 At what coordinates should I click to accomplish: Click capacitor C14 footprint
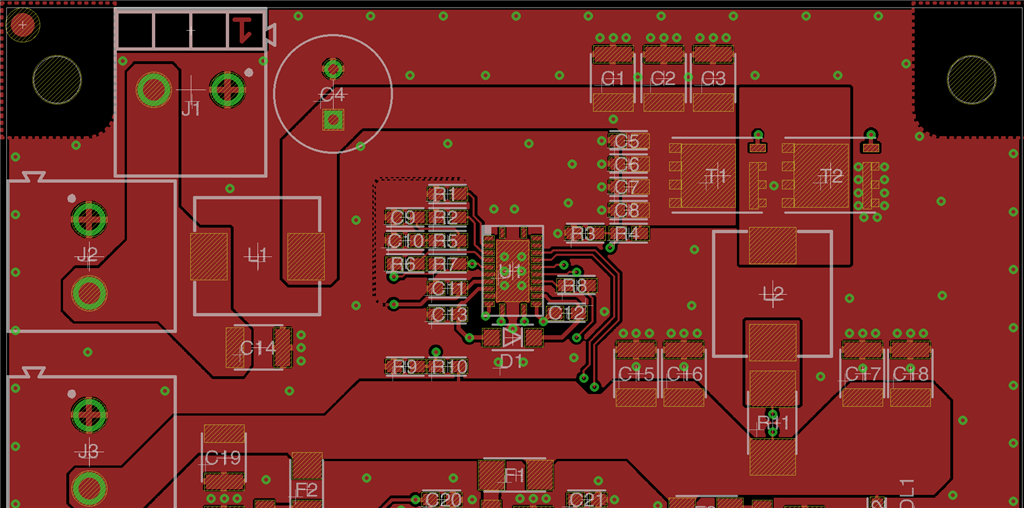pos(259,347)
